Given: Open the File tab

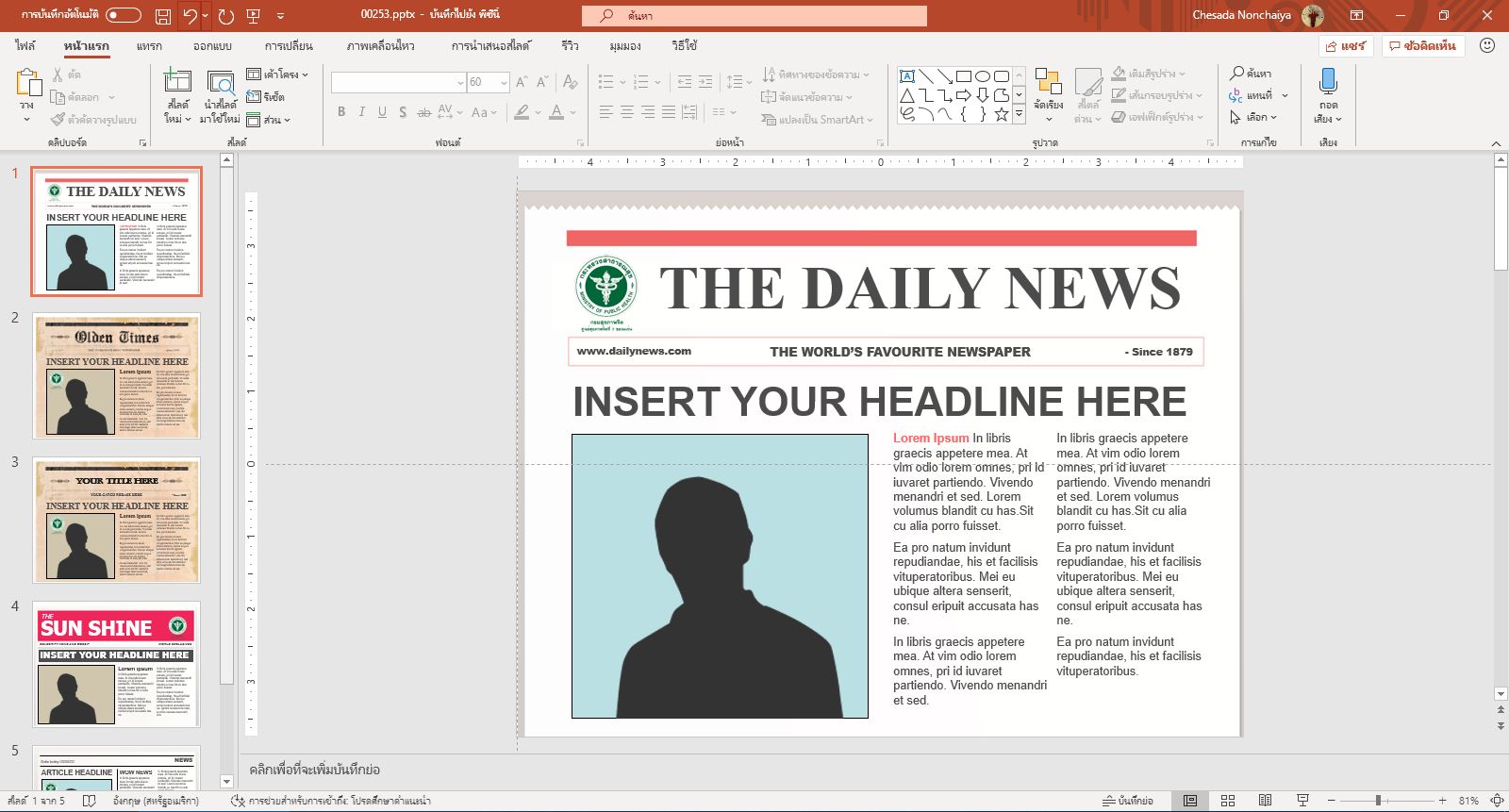Looking at the screenshot, I should [25, 45].
